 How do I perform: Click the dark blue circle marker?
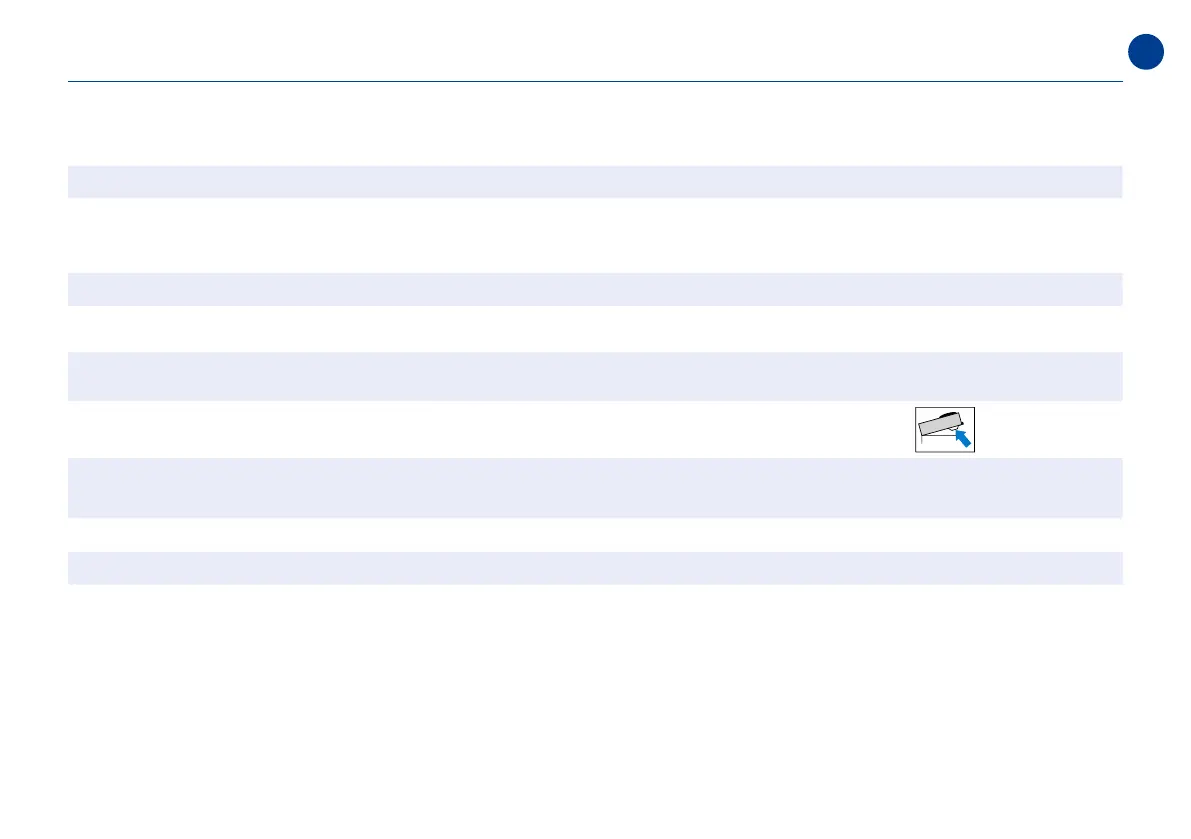coord(1145,52)
